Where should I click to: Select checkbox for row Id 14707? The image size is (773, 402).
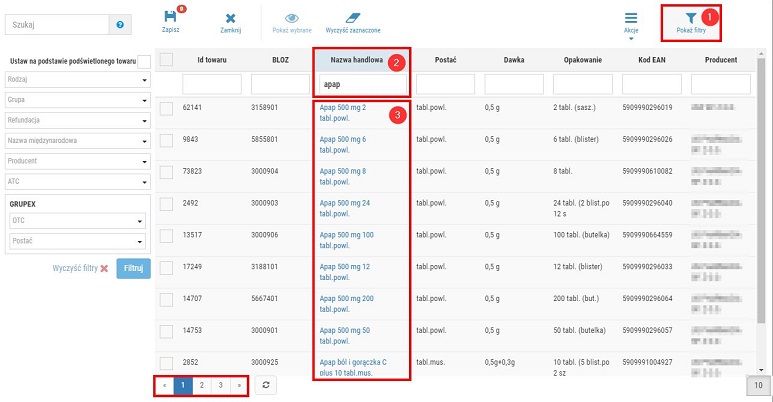point(166,299)
